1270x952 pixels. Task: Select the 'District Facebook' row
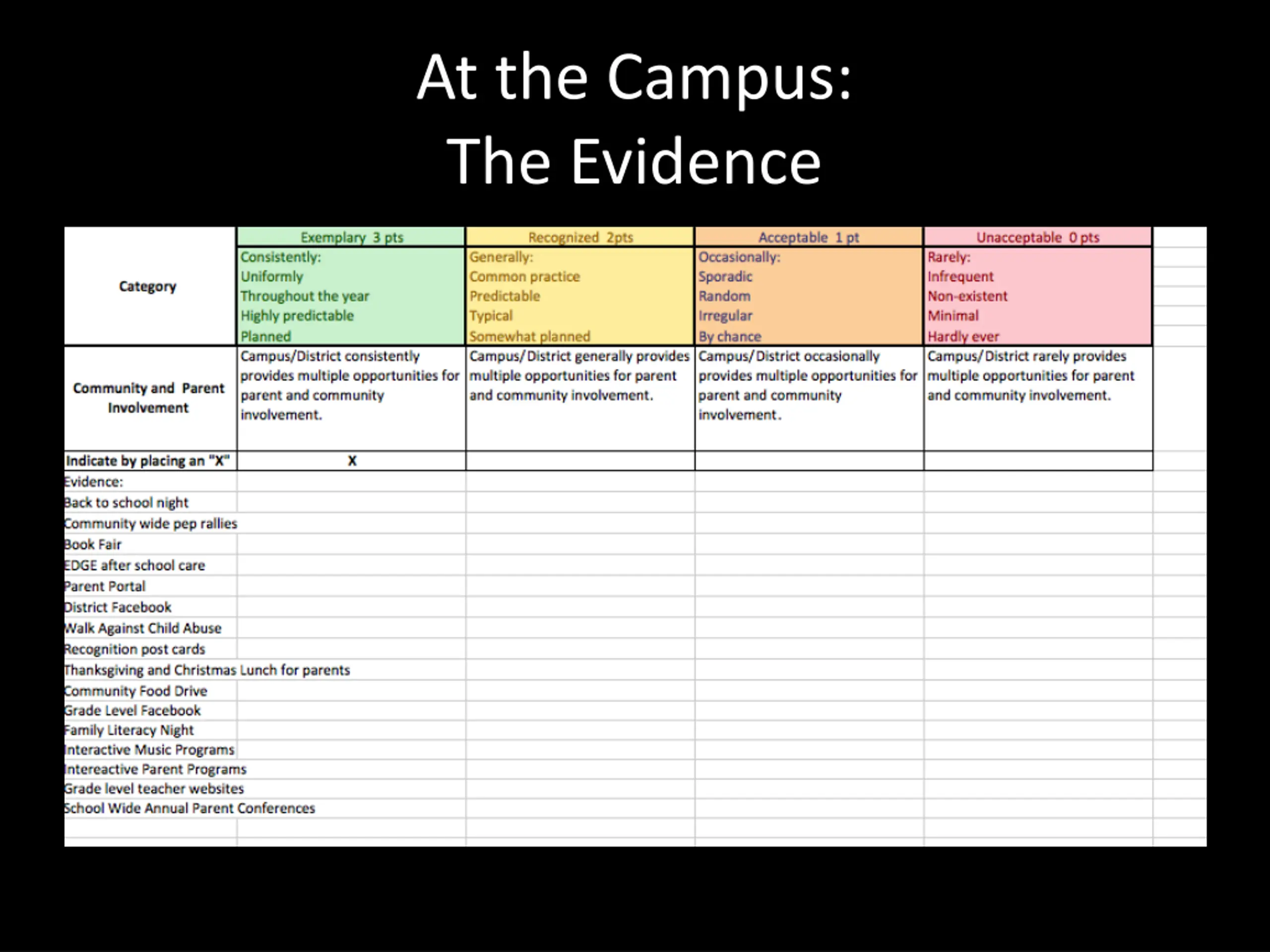pos(118,607)
